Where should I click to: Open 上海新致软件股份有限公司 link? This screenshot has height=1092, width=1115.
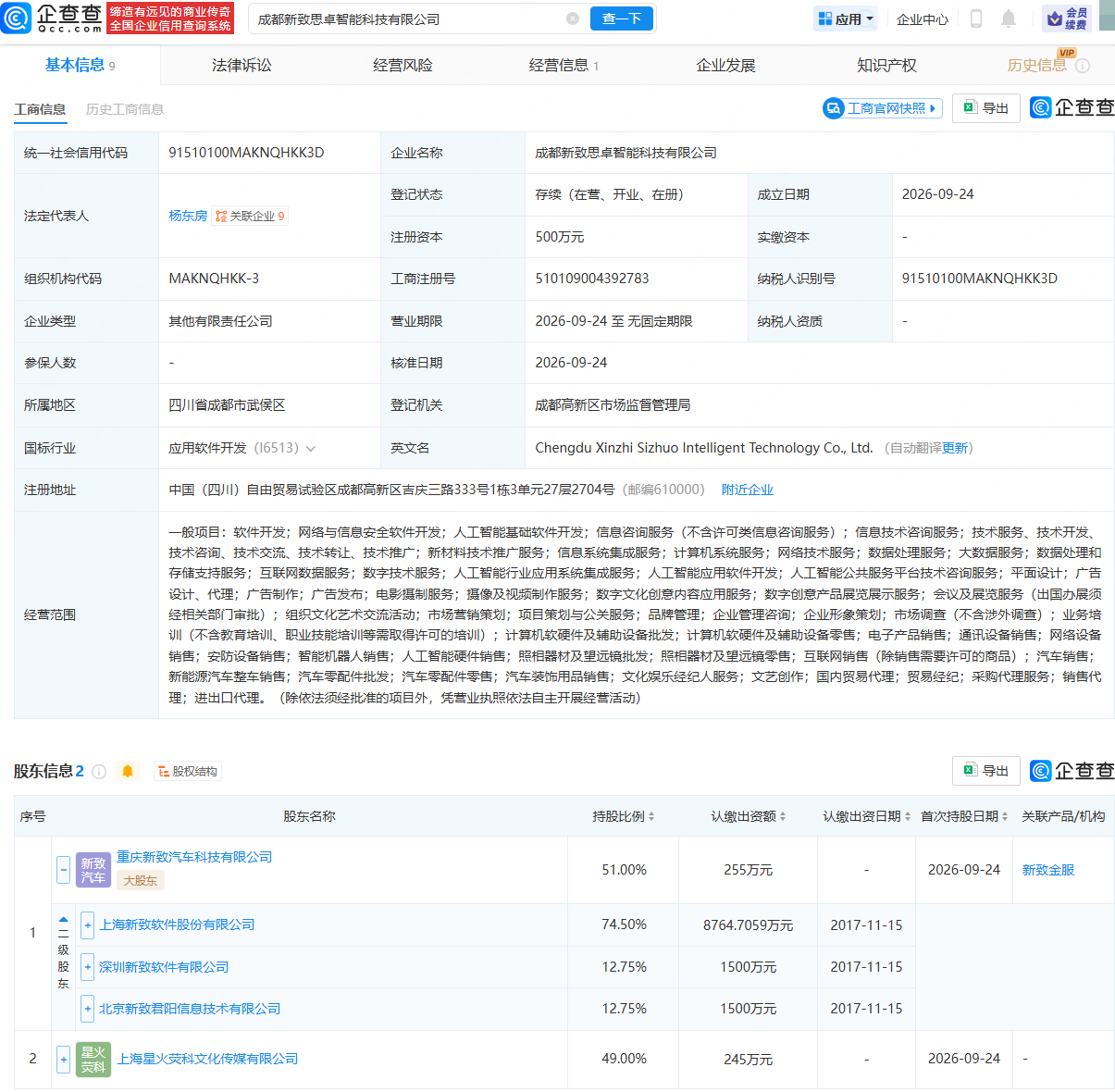(x=177, y=924)
